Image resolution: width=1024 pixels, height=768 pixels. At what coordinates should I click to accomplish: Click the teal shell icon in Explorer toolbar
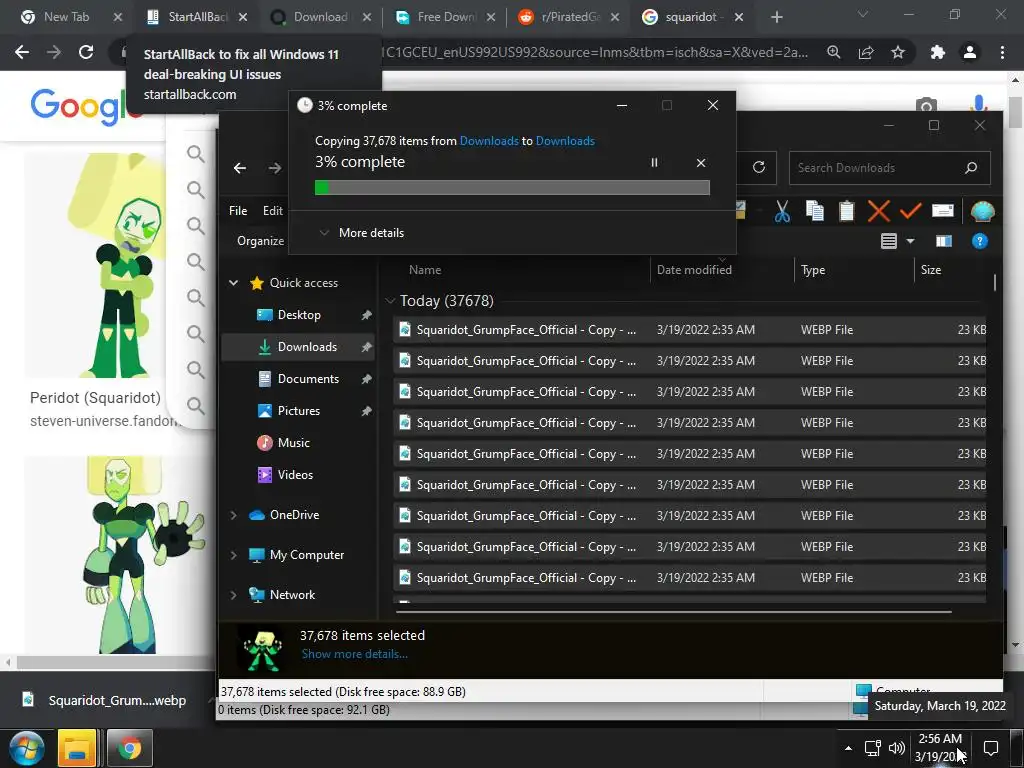(x=982, y=211)
